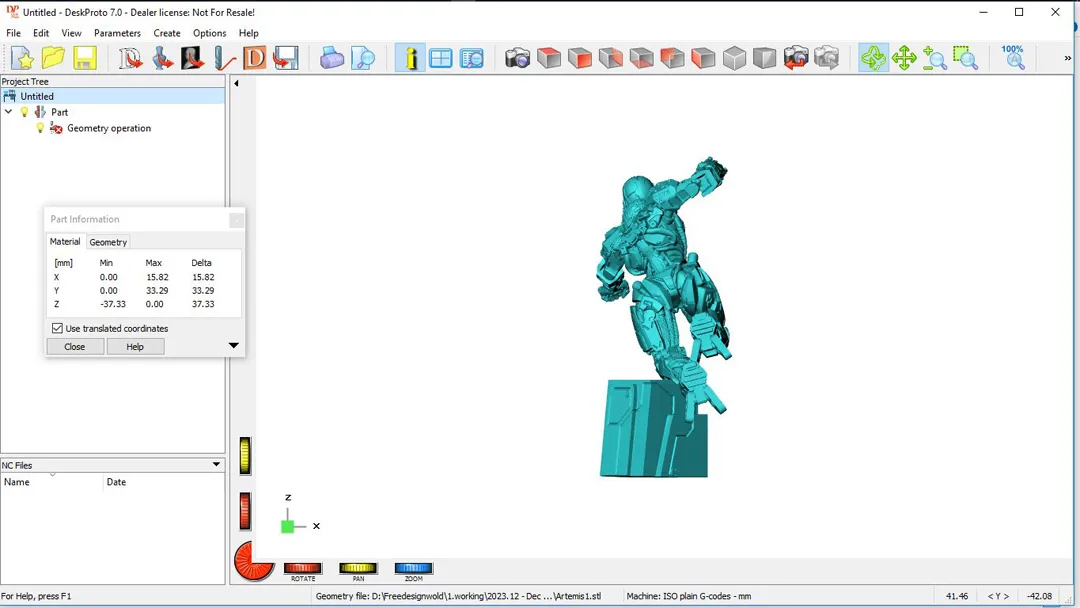Expand the toolbar overflow chevron

point(1068,58)
